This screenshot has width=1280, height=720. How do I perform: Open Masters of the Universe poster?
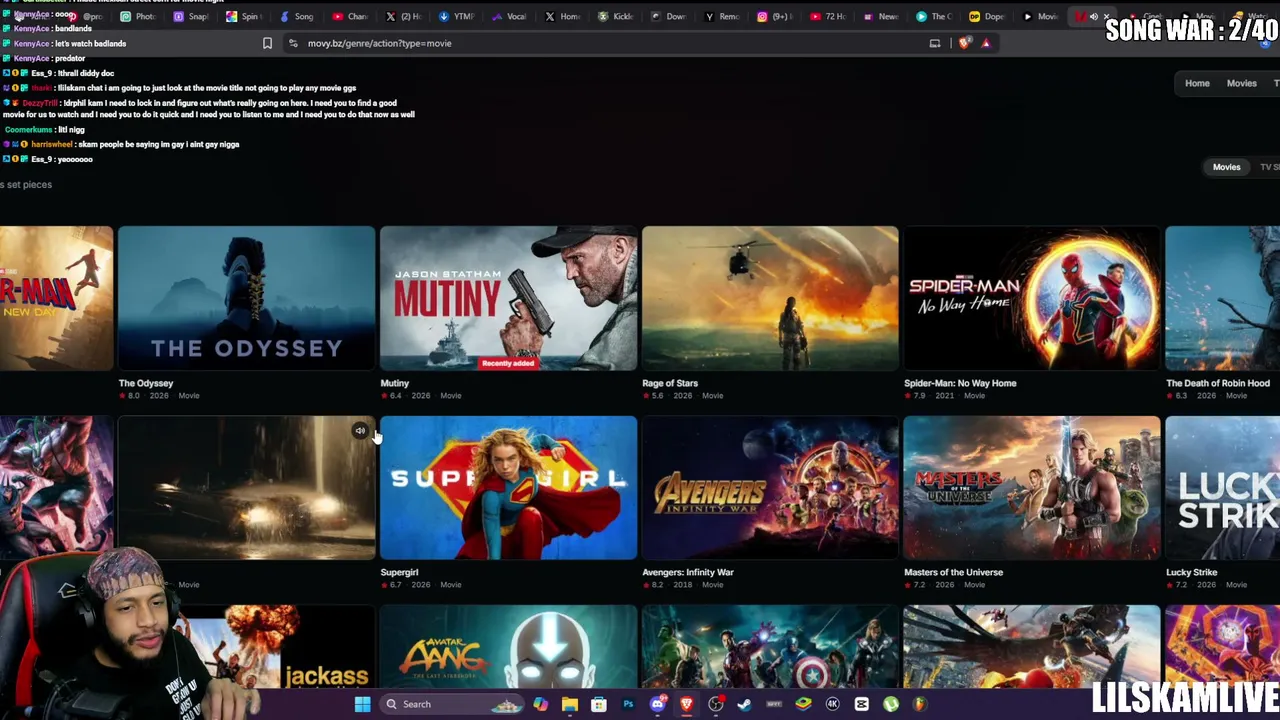click(1032, 488)
